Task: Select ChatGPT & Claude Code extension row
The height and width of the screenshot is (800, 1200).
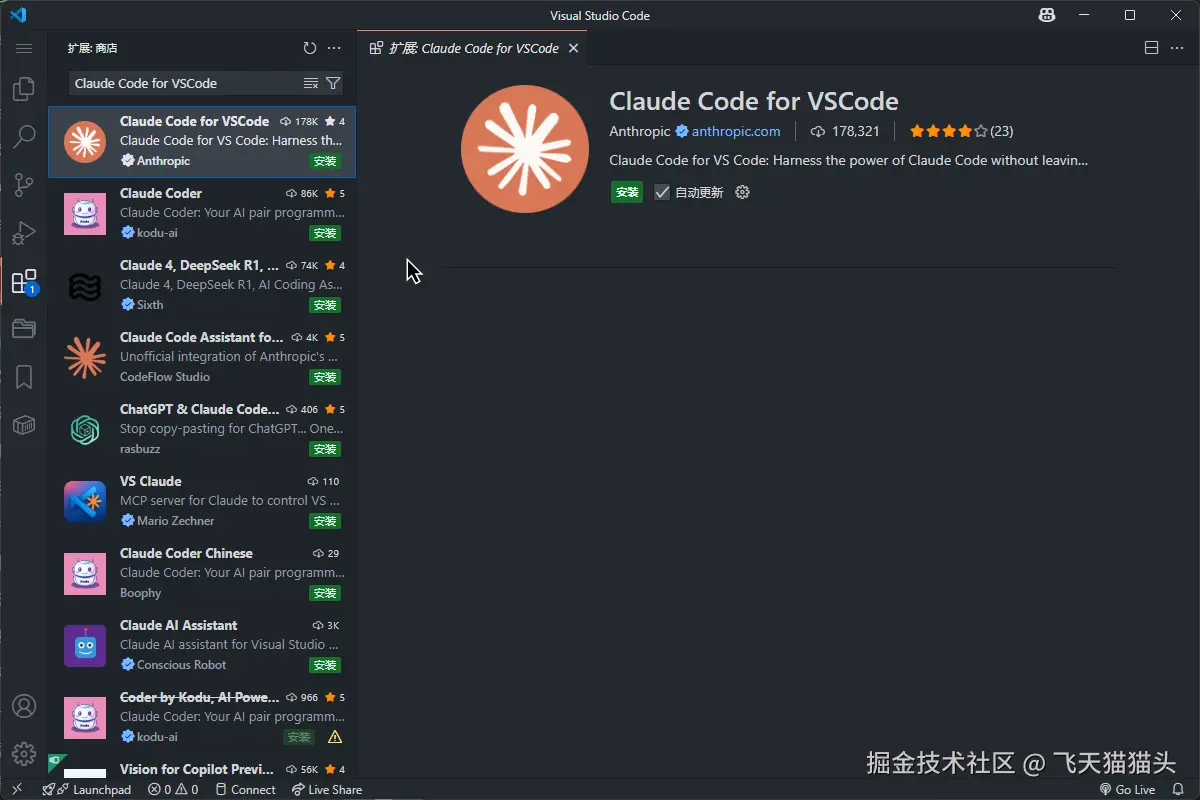Action: pos(202,429)
